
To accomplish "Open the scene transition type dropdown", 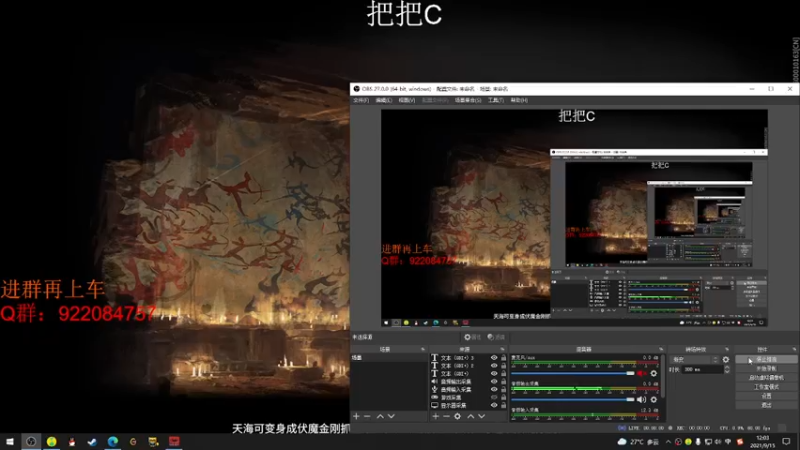I will pyautogui.click(x=694, y=360).
